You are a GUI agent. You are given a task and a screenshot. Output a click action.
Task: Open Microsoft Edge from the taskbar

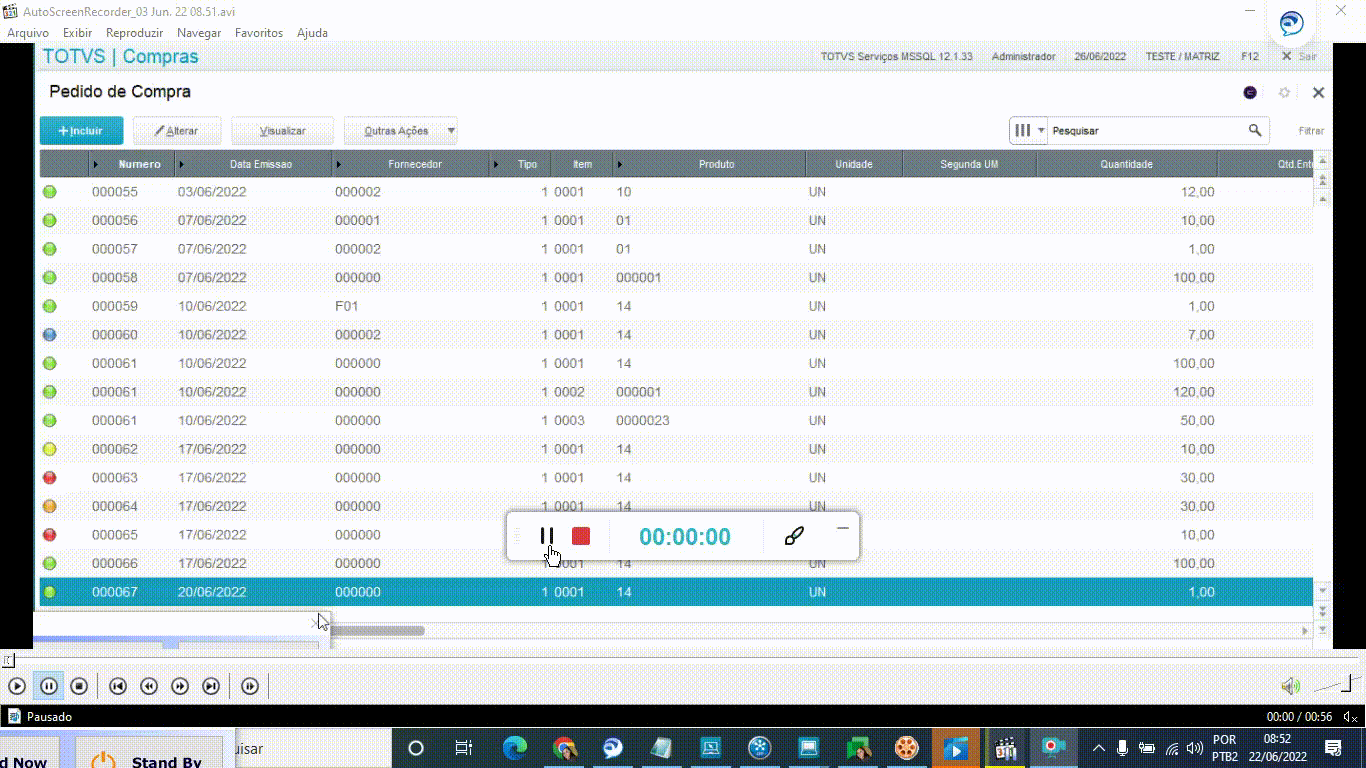514,747
